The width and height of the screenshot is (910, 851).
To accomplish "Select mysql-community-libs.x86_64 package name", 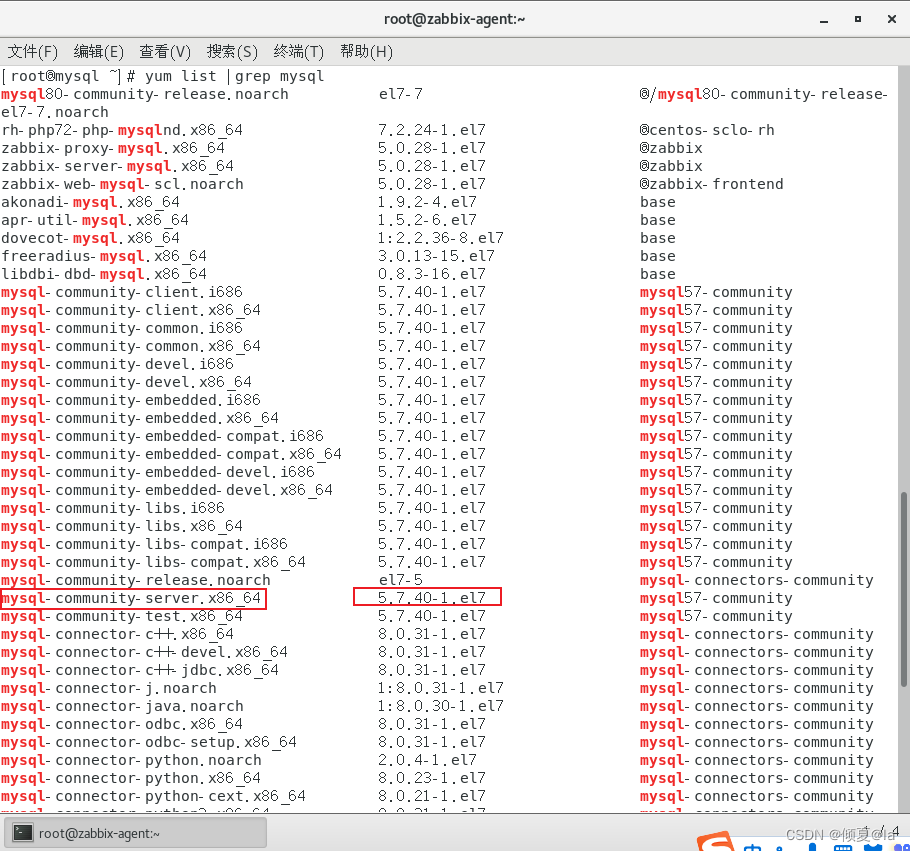I will pos(122,526).
